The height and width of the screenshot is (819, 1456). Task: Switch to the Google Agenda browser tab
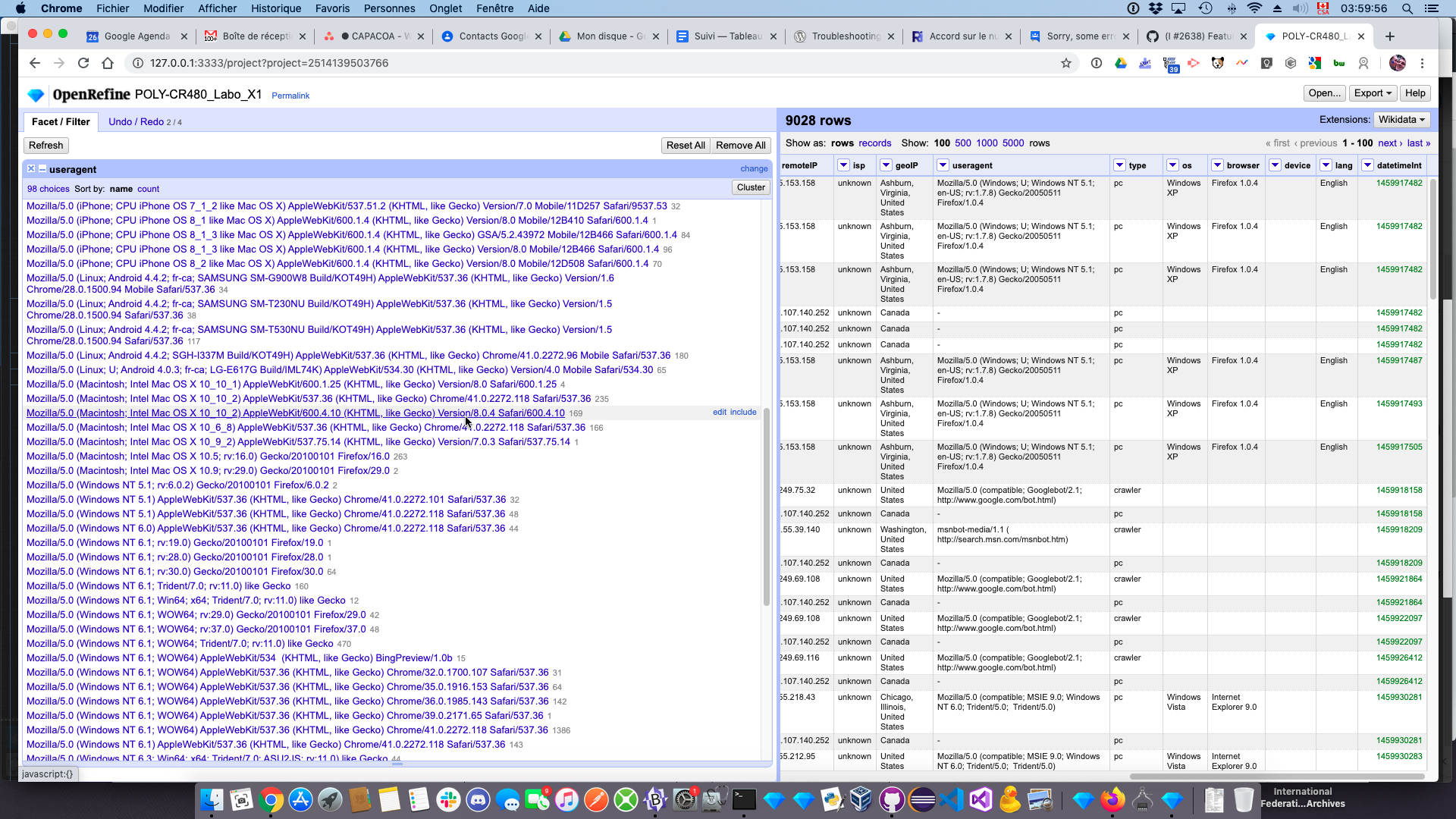[136, 36]
